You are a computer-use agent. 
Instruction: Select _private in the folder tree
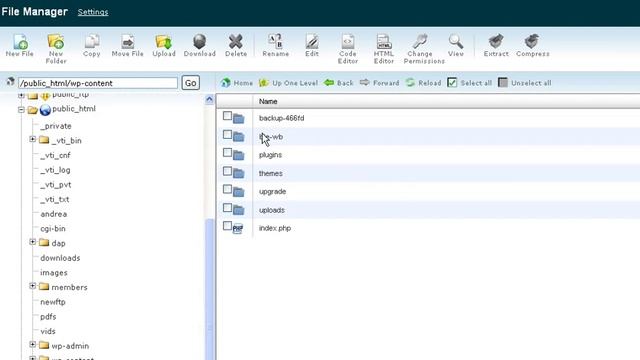tap(56, 126)
